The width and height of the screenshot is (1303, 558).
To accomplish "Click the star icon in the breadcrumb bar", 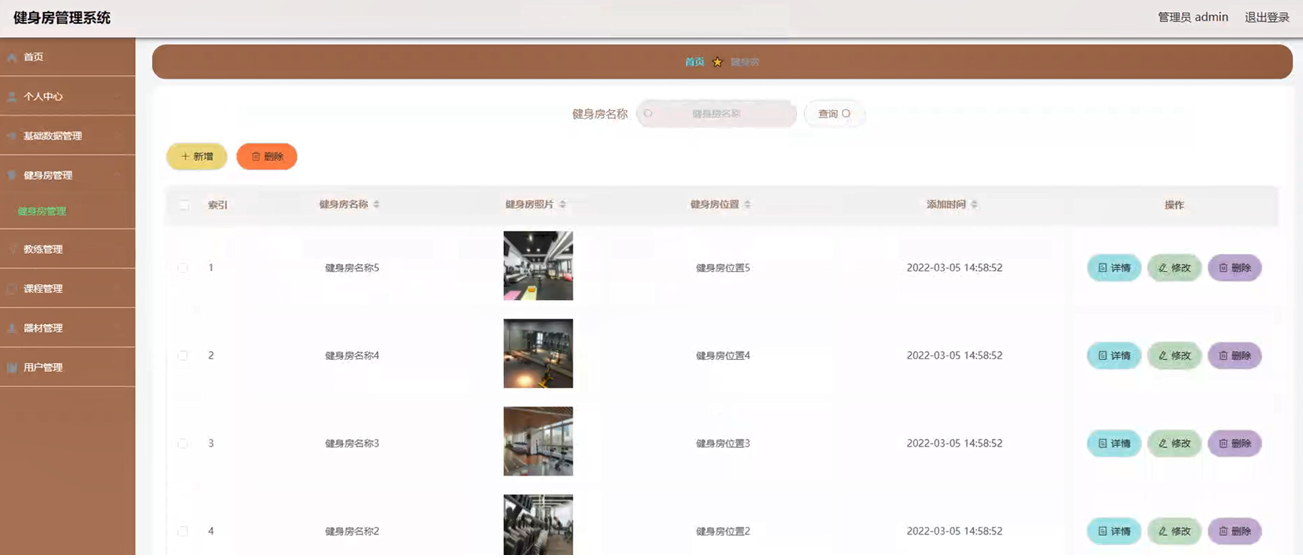I will click(x=717, y=62).
